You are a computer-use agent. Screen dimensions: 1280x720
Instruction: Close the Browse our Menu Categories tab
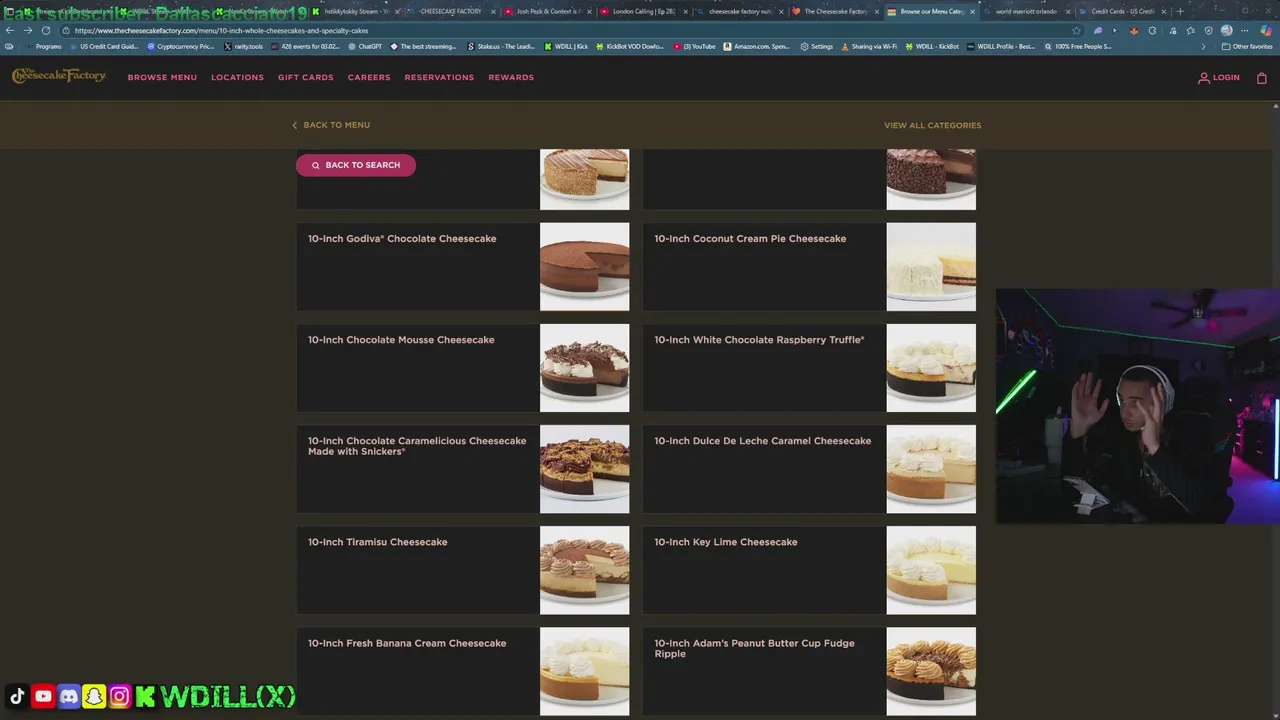(972, 11)
